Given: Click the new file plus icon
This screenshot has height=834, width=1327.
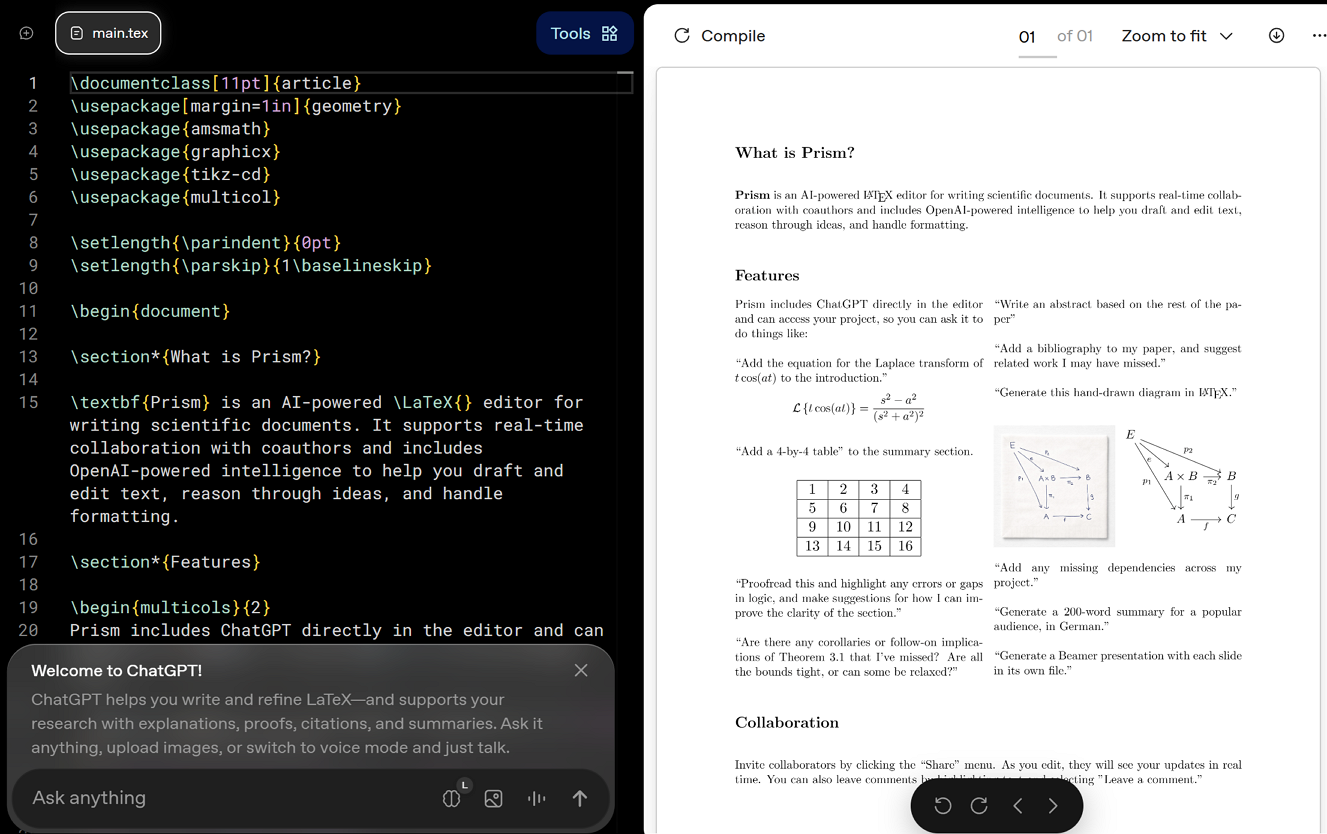Looking at the screenshot, I should pos(27,33).
